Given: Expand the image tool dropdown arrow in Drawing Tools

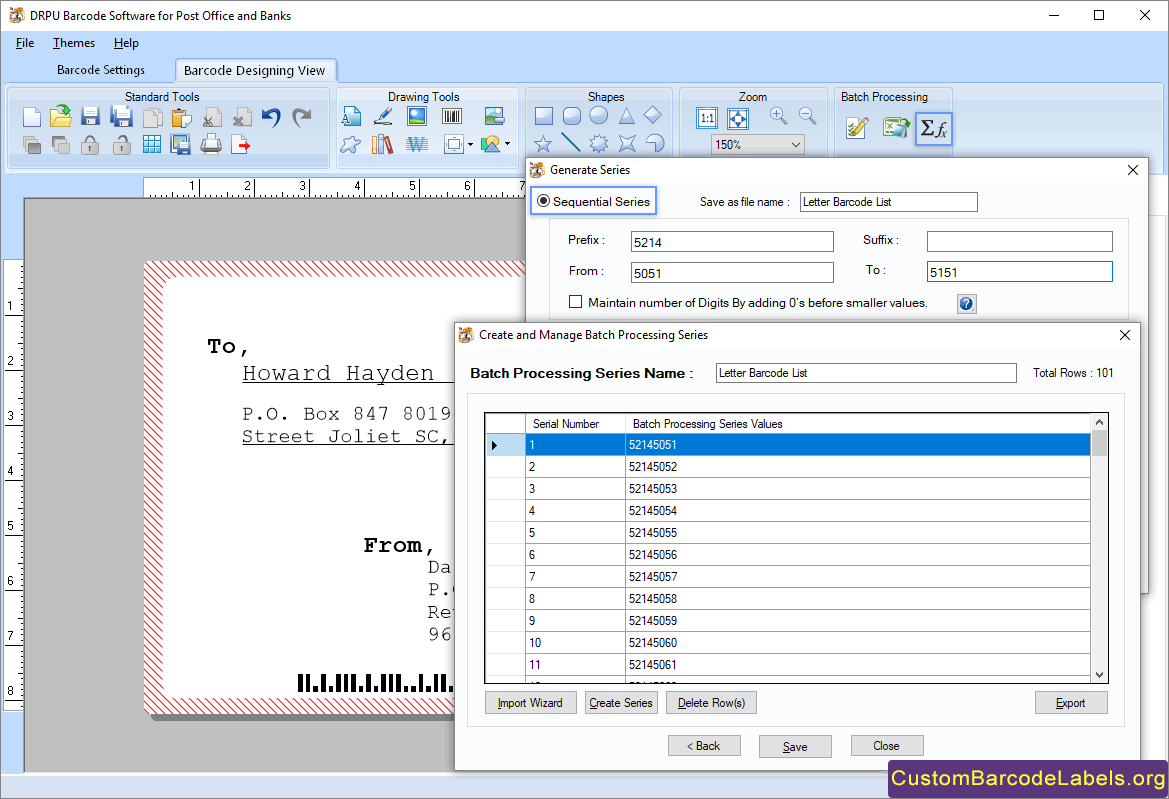Looking at the screenshot, I should 507,145.
